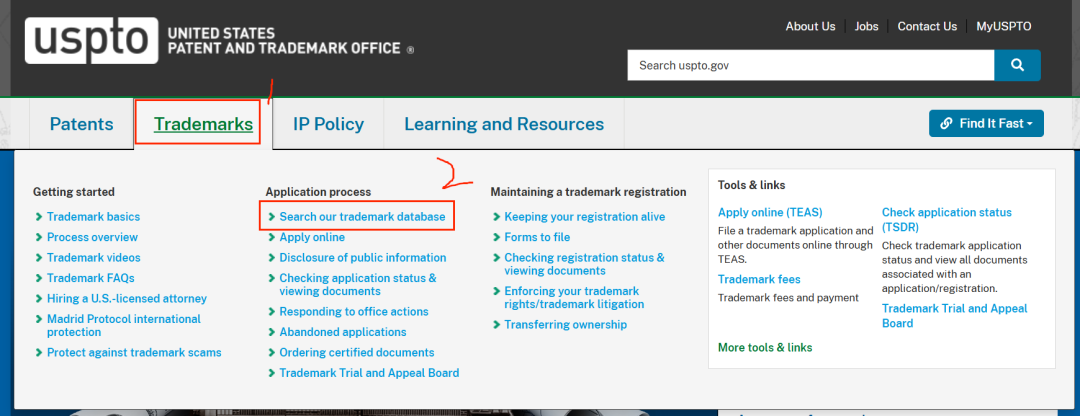Open the Forms to file link

tap(537, 237)
